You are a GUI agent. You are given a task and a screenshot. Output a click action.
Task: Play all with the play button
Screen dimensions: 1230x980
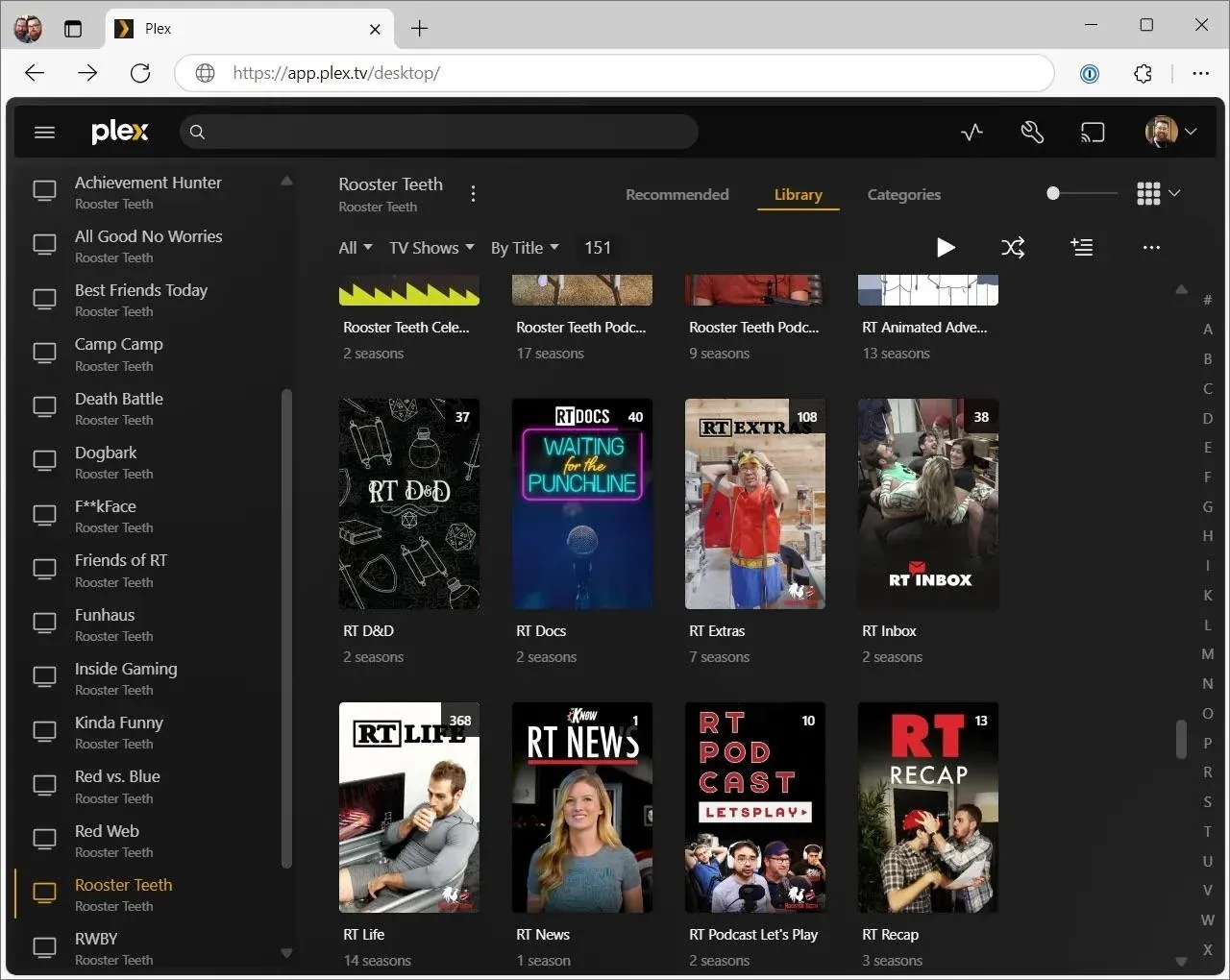[946, 248]
